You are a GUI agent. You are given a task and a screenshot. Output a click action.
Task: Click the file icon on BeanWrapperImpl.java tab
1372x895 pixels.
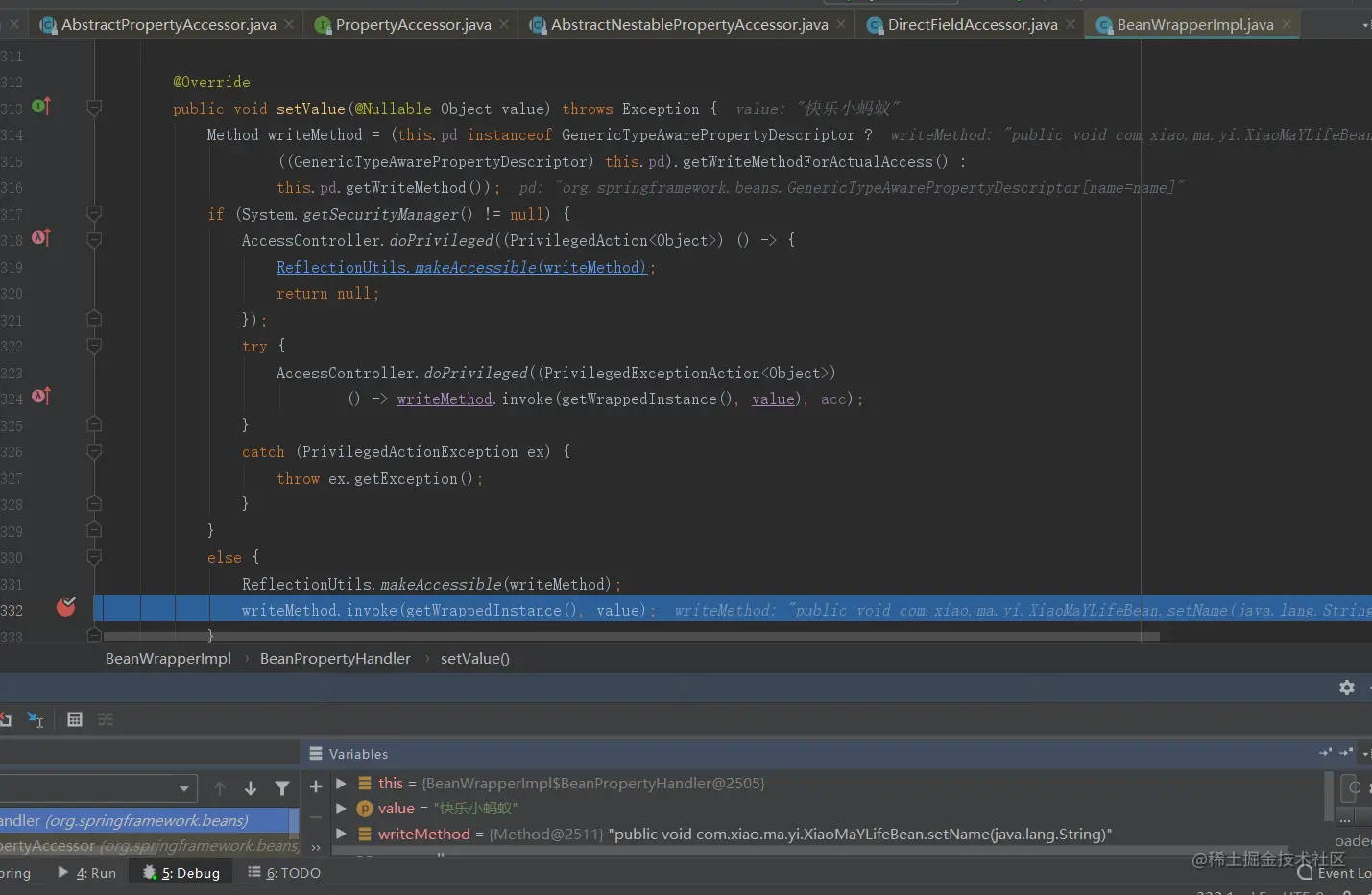pyautogui.click(x=1105, y=25)
